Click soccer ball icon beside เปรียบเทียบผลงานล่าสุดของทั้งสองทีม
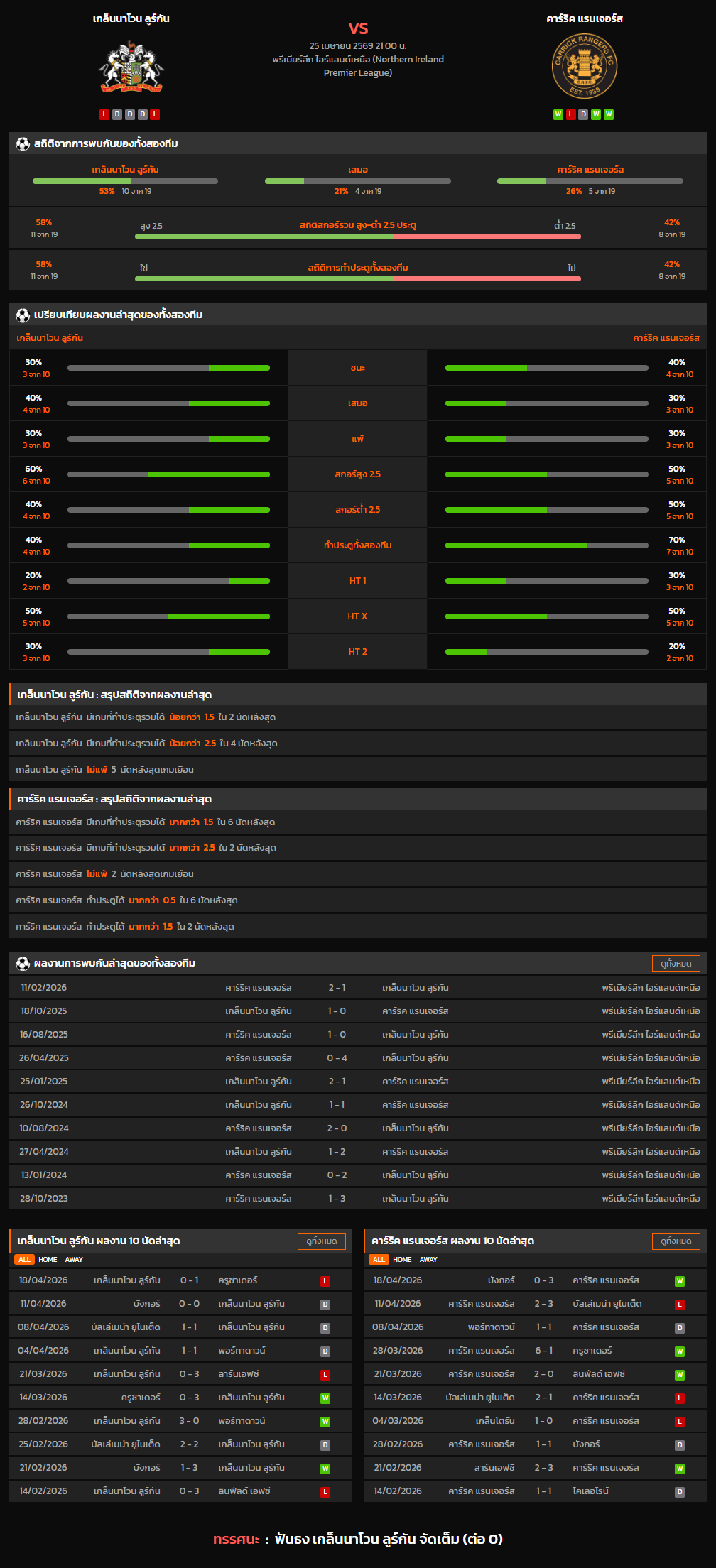Screen dimensions: 716x1568 23,315
